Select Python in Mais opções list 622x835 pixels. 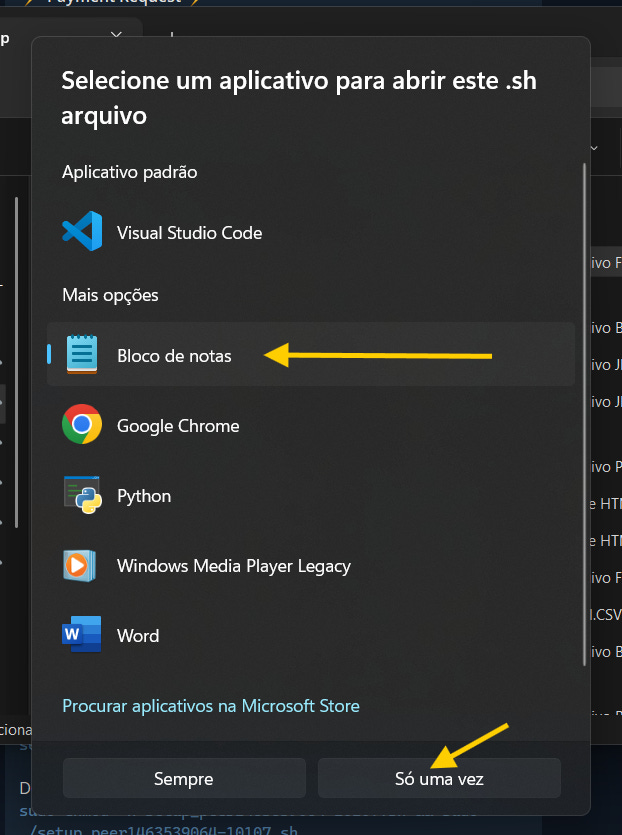click(x=311, y=495)
